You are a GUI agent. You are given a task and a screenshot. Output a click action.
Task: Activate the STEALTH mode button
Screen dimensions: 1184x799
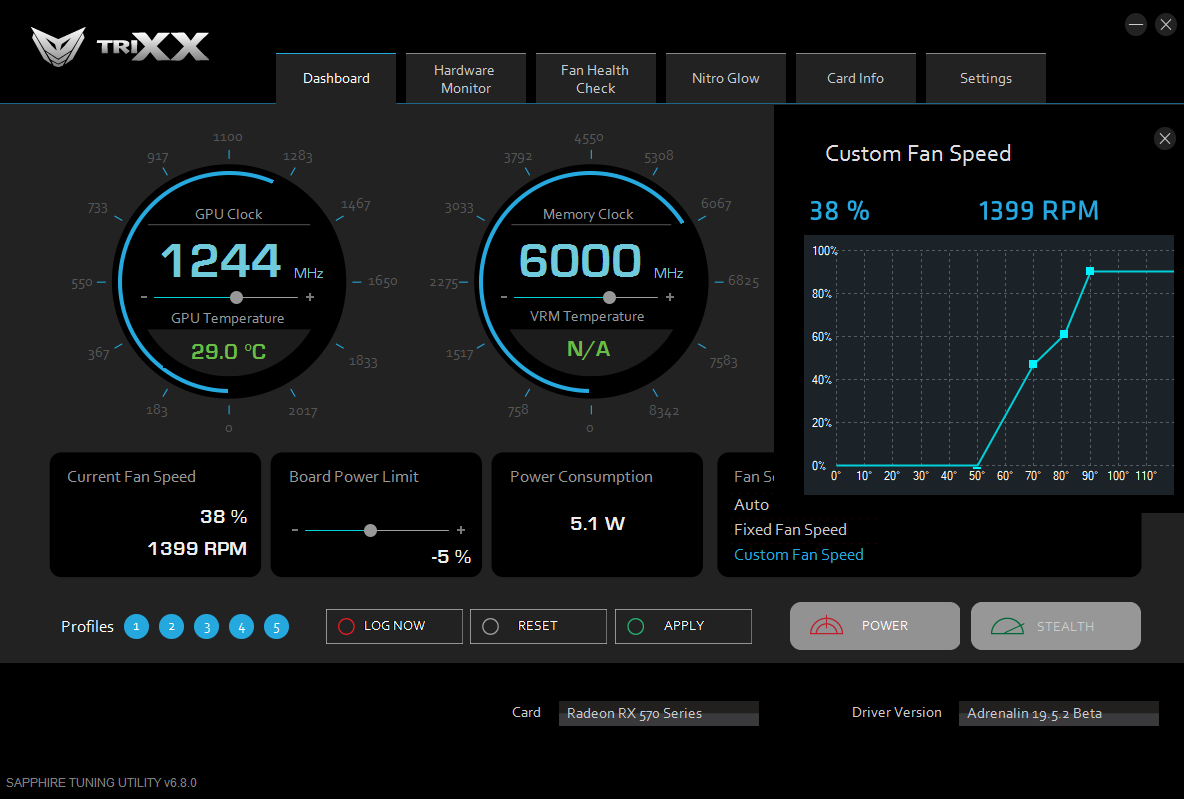(x=1056, y=625)
